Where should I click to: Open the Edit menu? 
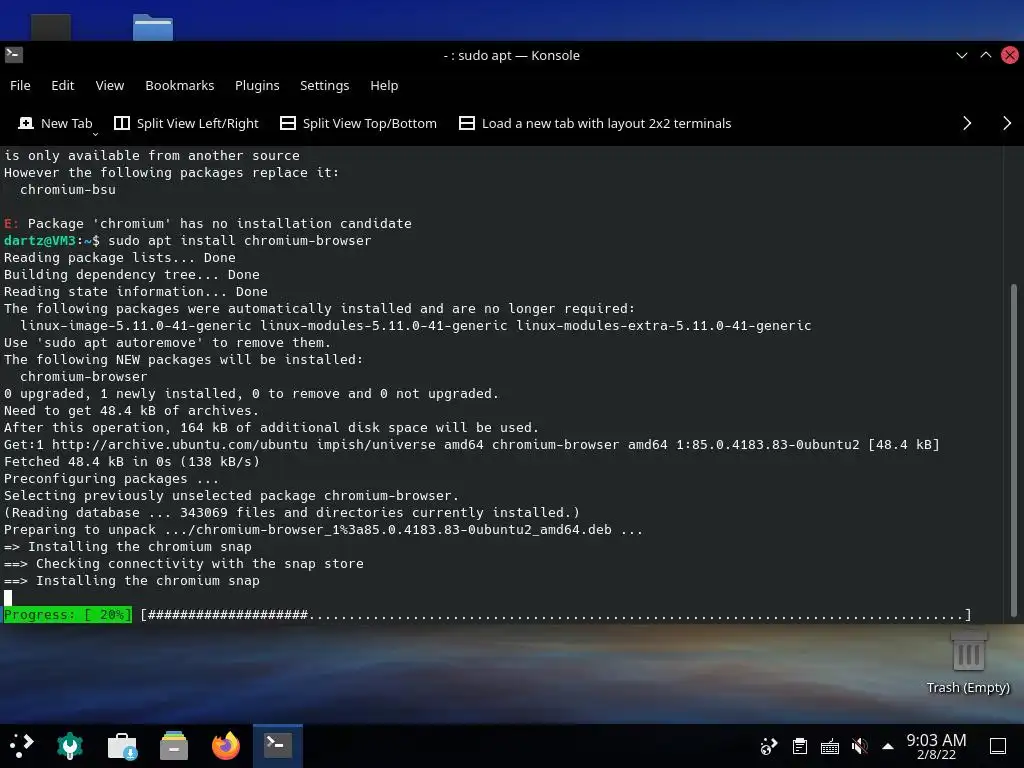pyautogui.click(x=63, y=86)
